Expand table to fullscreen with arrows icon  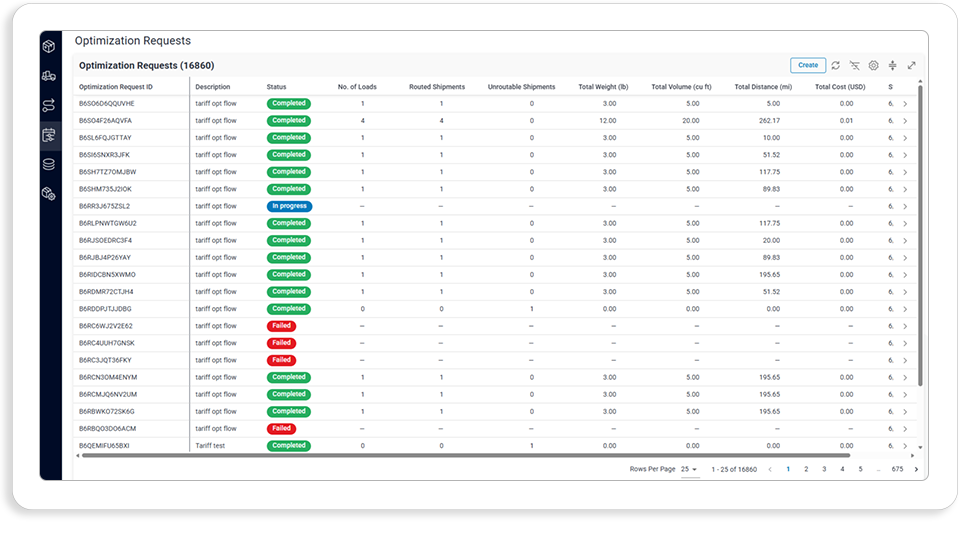[x=912, y=65]
